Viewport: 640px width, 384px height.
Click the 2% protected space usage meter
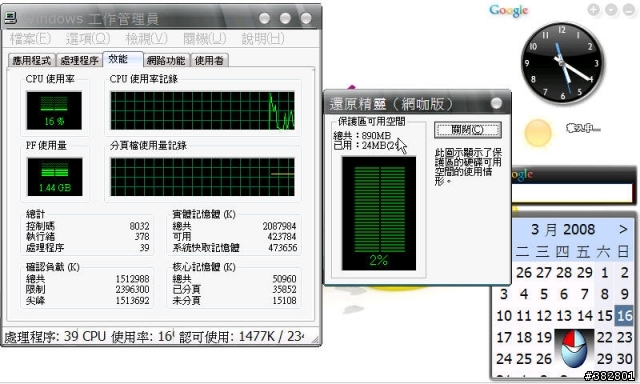tap(379, 213)
